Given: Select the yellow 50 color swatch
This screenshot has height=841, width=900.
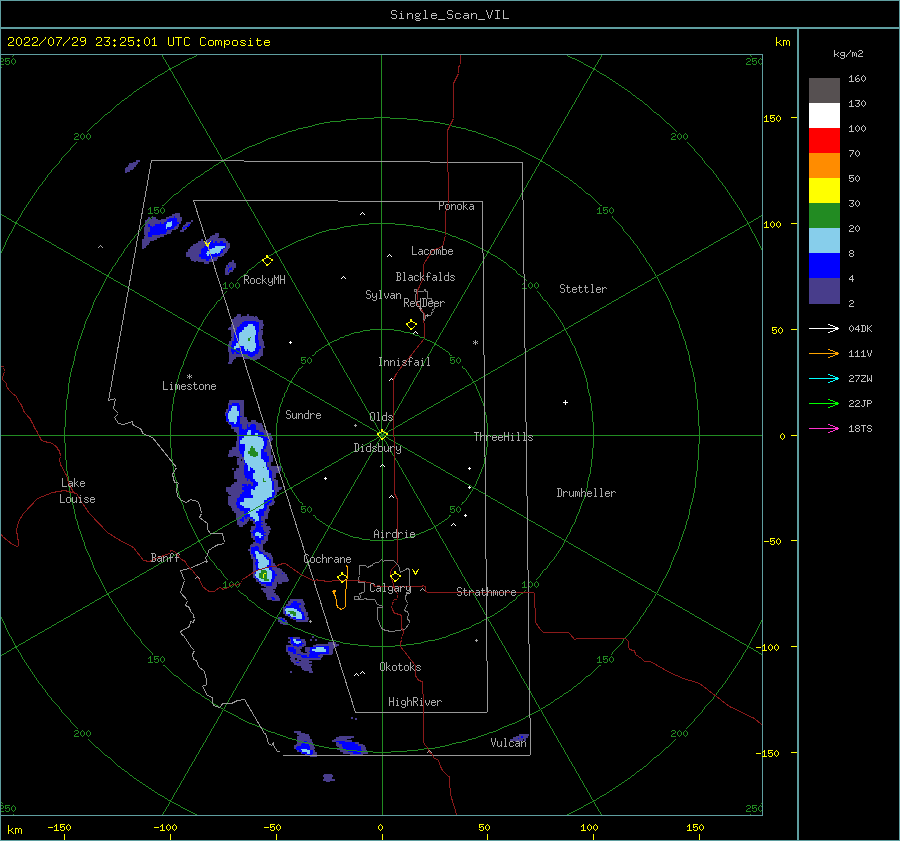Looking at the screenshot, I should [824, 191].
